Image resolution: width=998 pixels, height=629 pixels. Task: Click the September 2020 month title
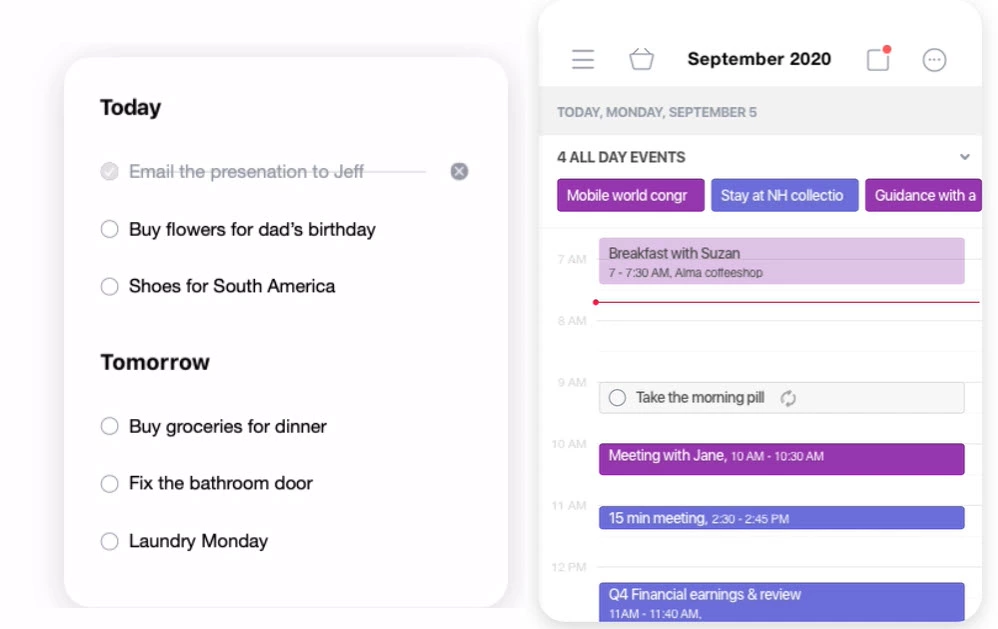(x=759, y=59)
